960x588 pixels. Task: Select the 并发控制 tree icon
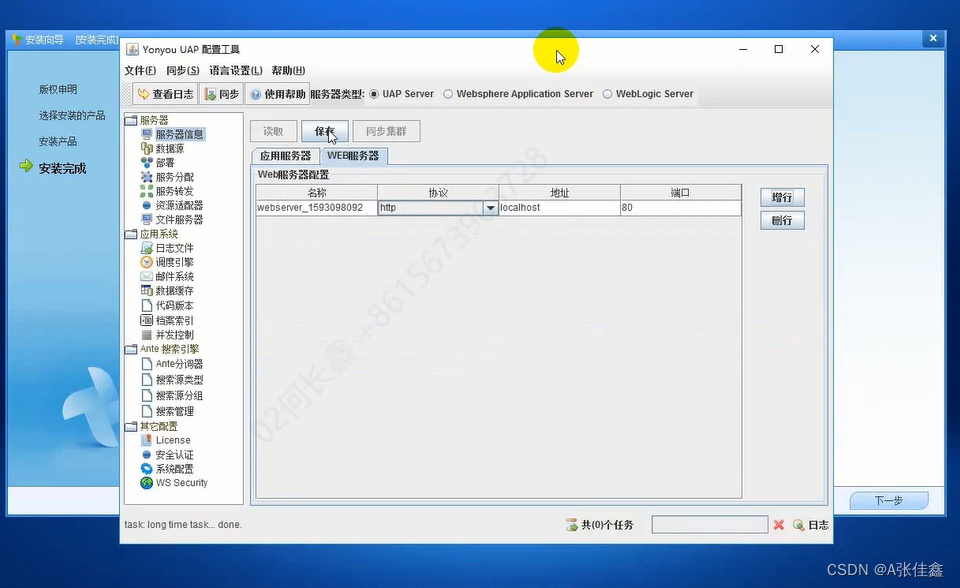(146, 334)
